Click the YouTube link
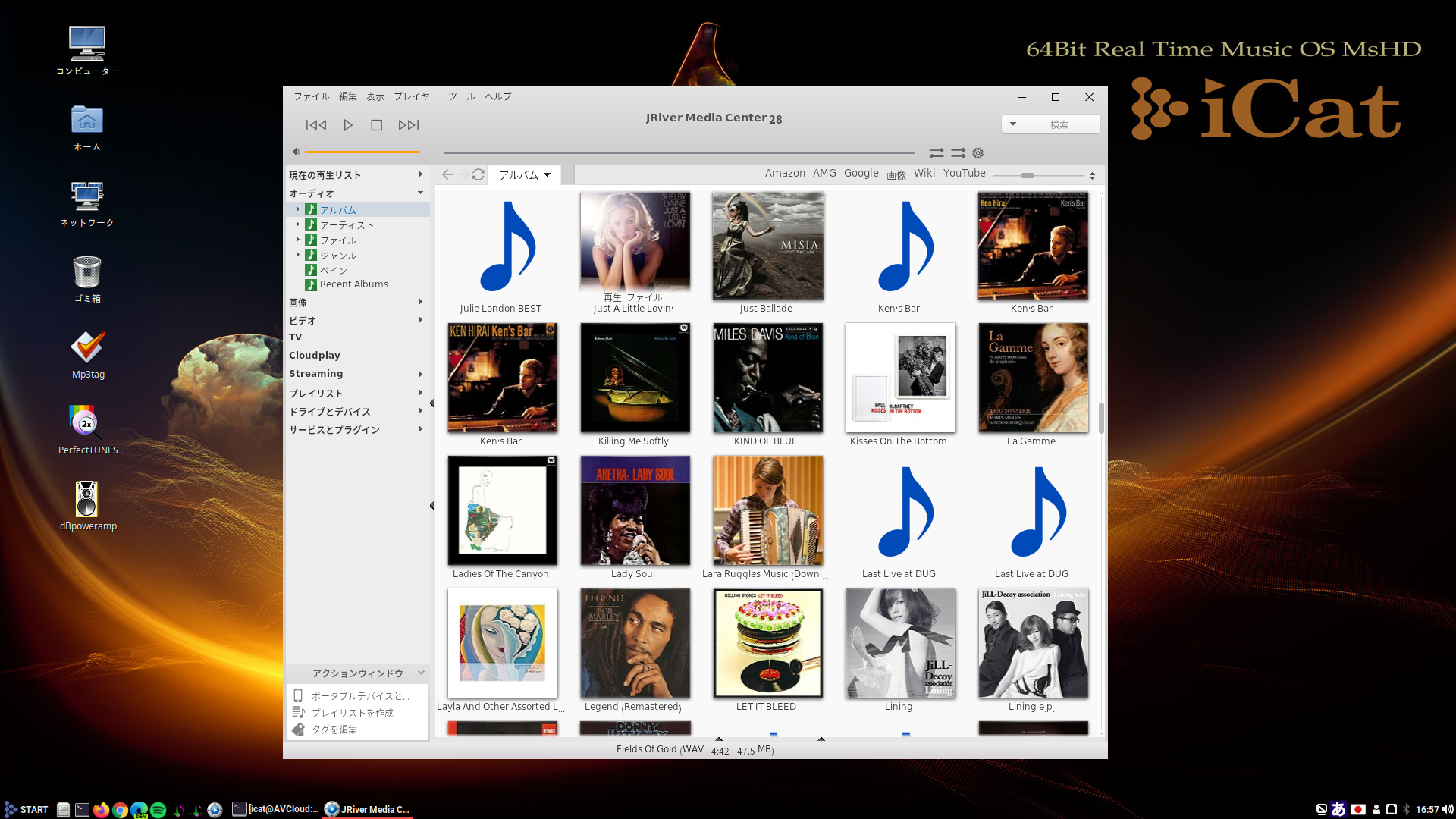1456x819 pixels. click(x=964, y=173)
